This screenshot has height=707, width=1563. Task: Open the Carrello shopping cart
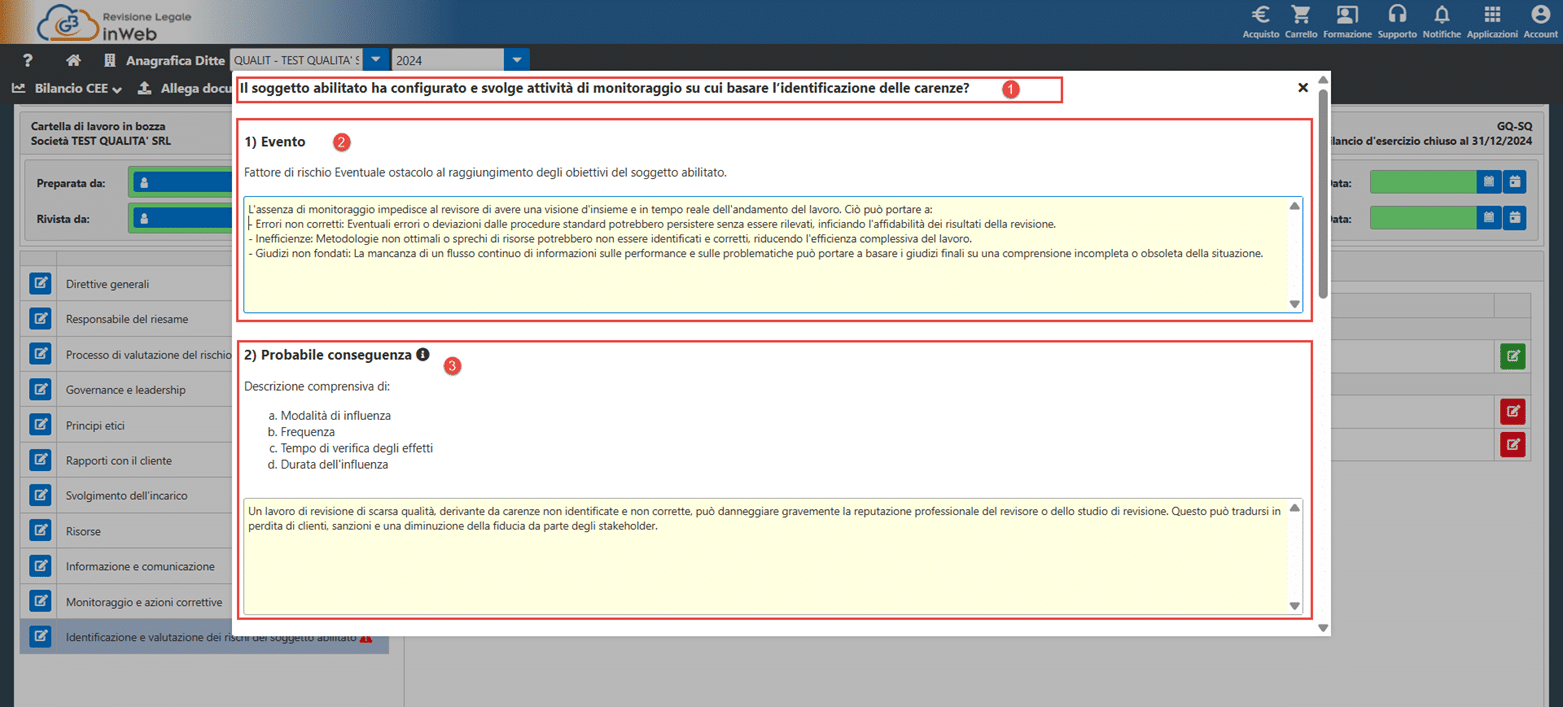(1300, 15)
